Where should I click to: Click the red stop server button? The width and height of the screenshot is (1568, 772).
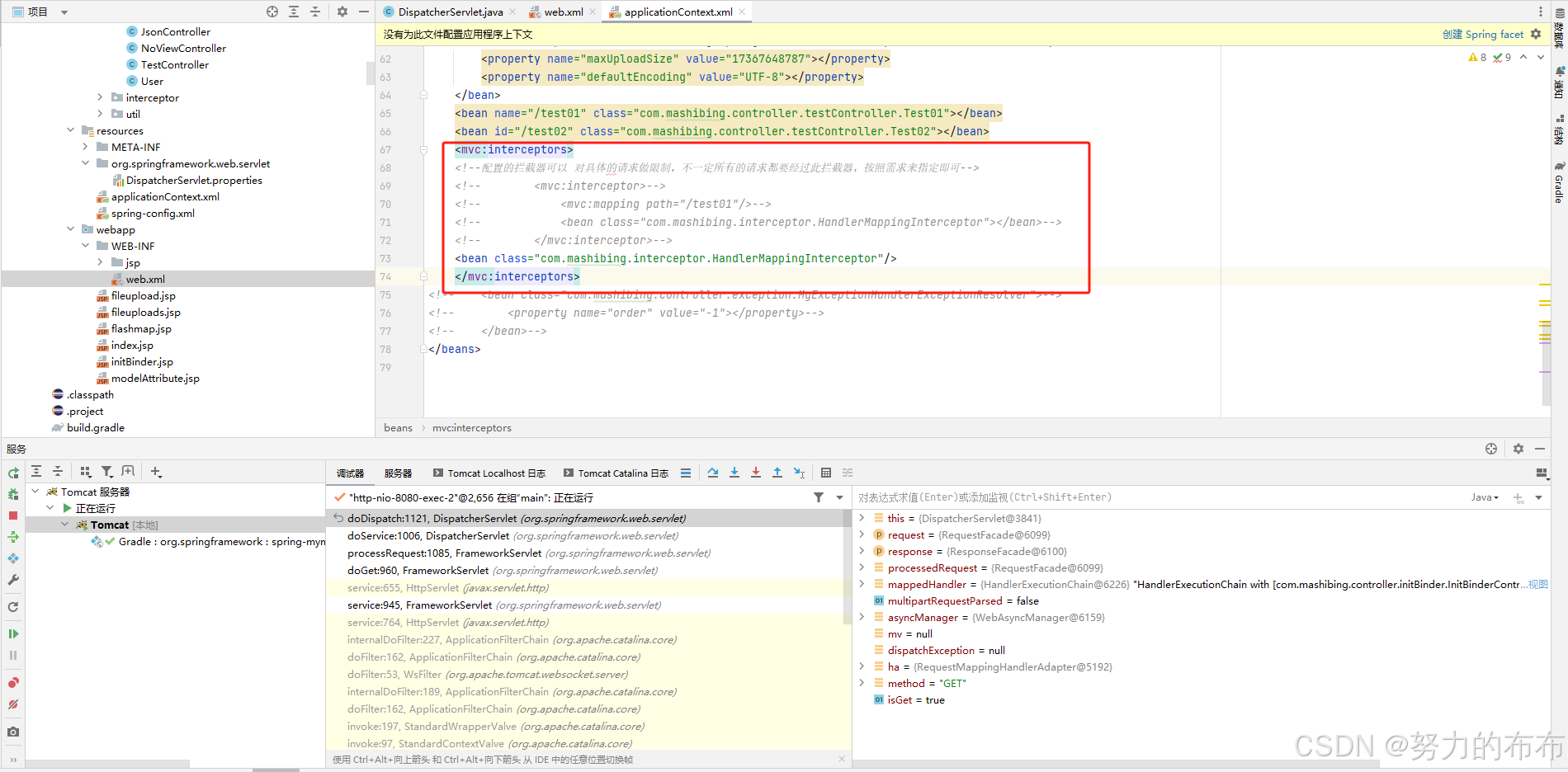pyautogui.click(x=13, y=515)
